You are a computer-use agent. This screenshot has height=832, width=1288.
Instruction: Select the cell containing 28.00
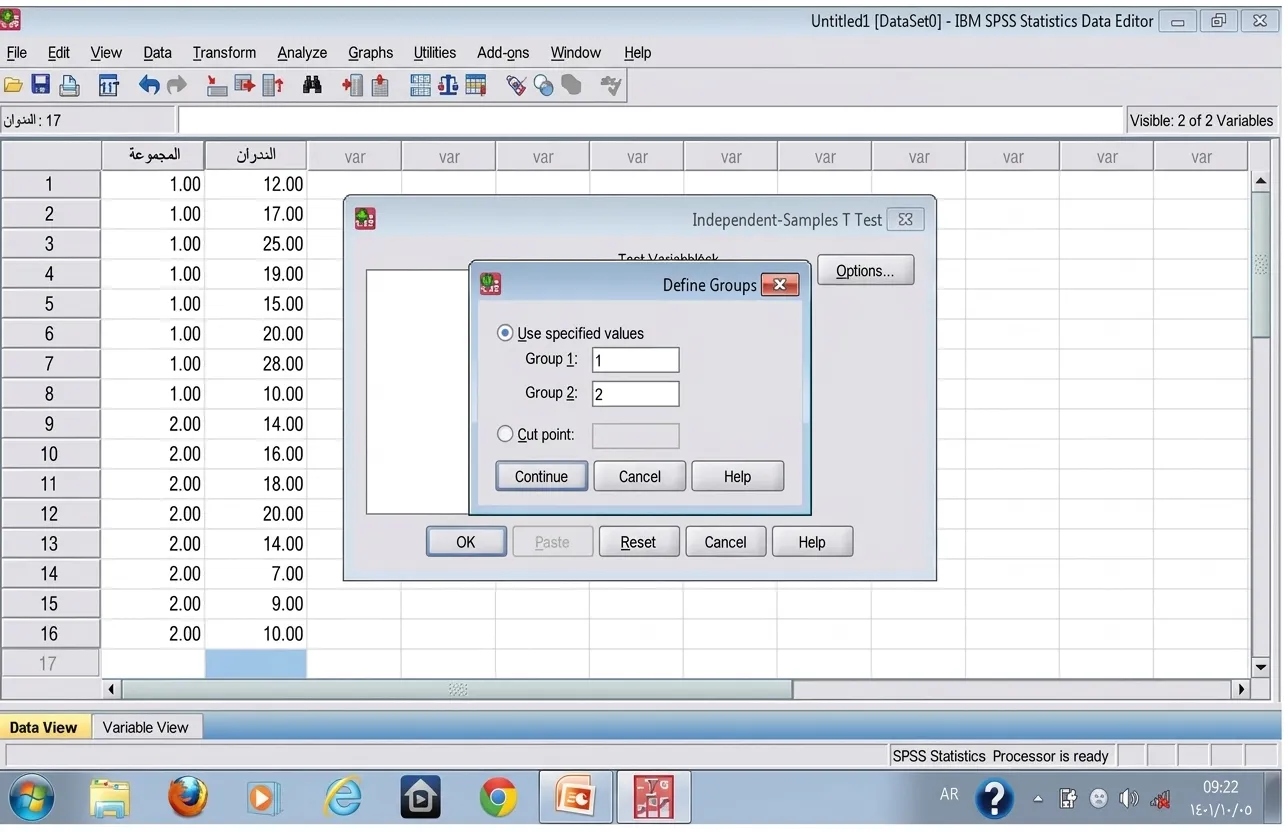(256, 364)
